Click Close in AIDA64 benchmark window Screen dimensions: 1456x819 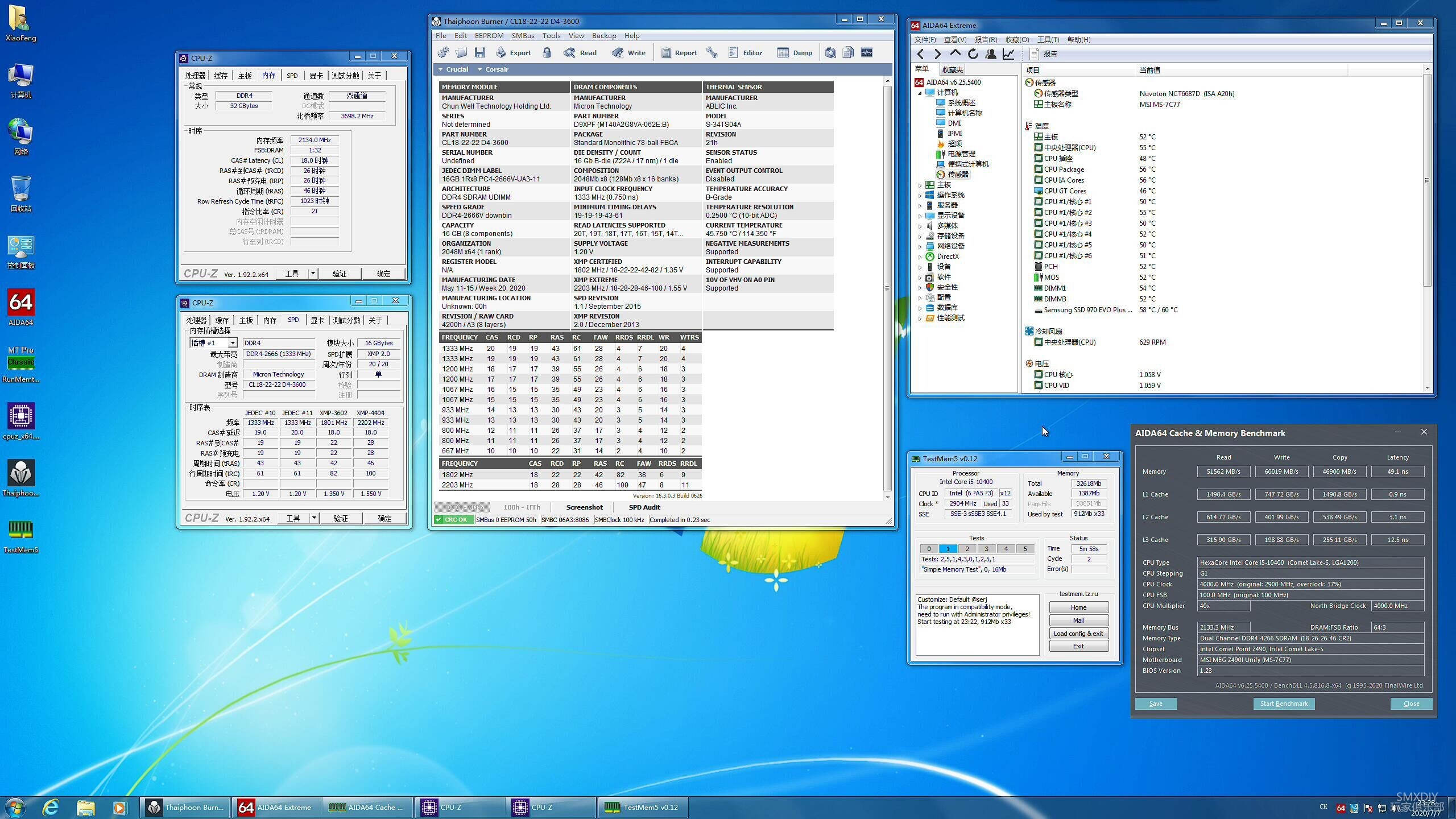[x=1411, y=704]
